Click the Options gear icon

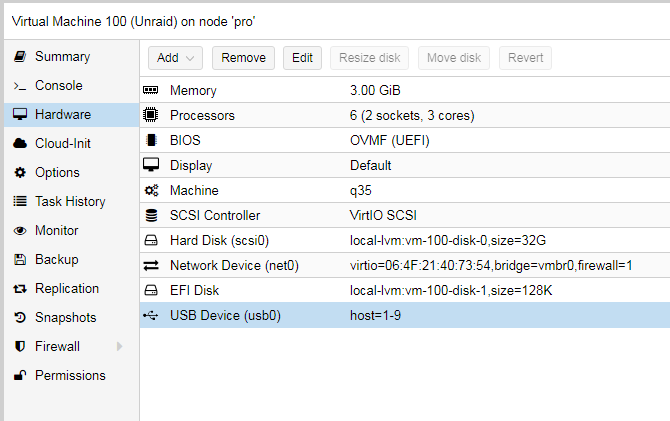click(x=20, y=173)
